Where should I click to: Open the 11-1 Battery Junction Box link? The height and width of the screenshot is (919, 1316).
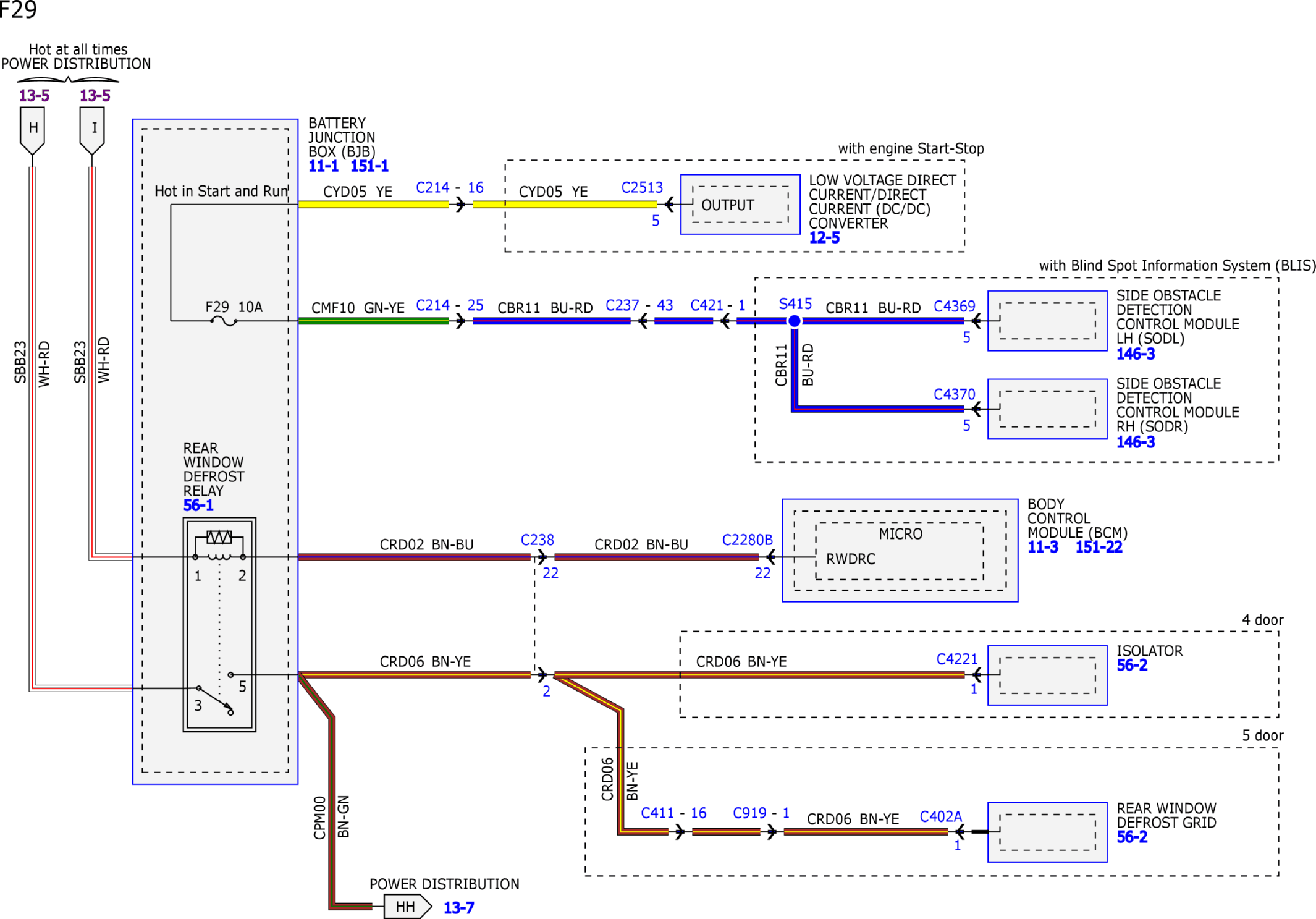click(x=324, y=166)
